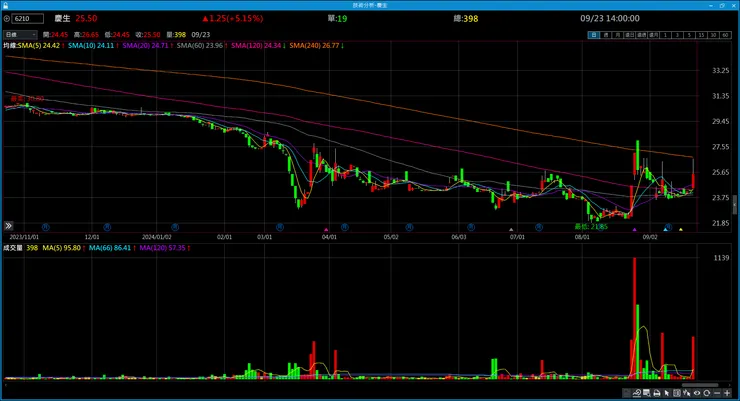This screenshot has width=740, height=401.
Task: Click the SMA(240) 26.77 indicator label
Action: pyautogui.click(x=316, y=45)
